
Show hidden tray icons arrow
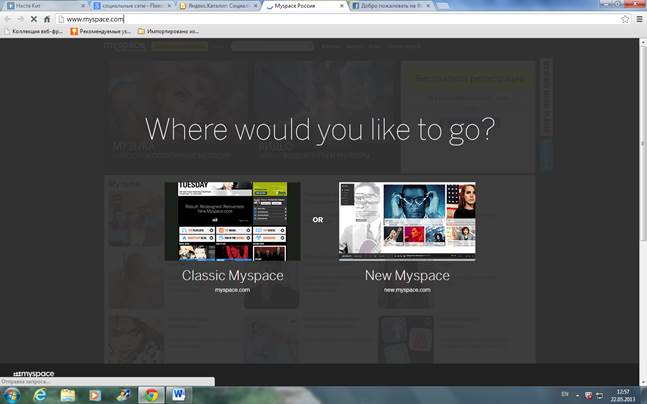[577, 395]
